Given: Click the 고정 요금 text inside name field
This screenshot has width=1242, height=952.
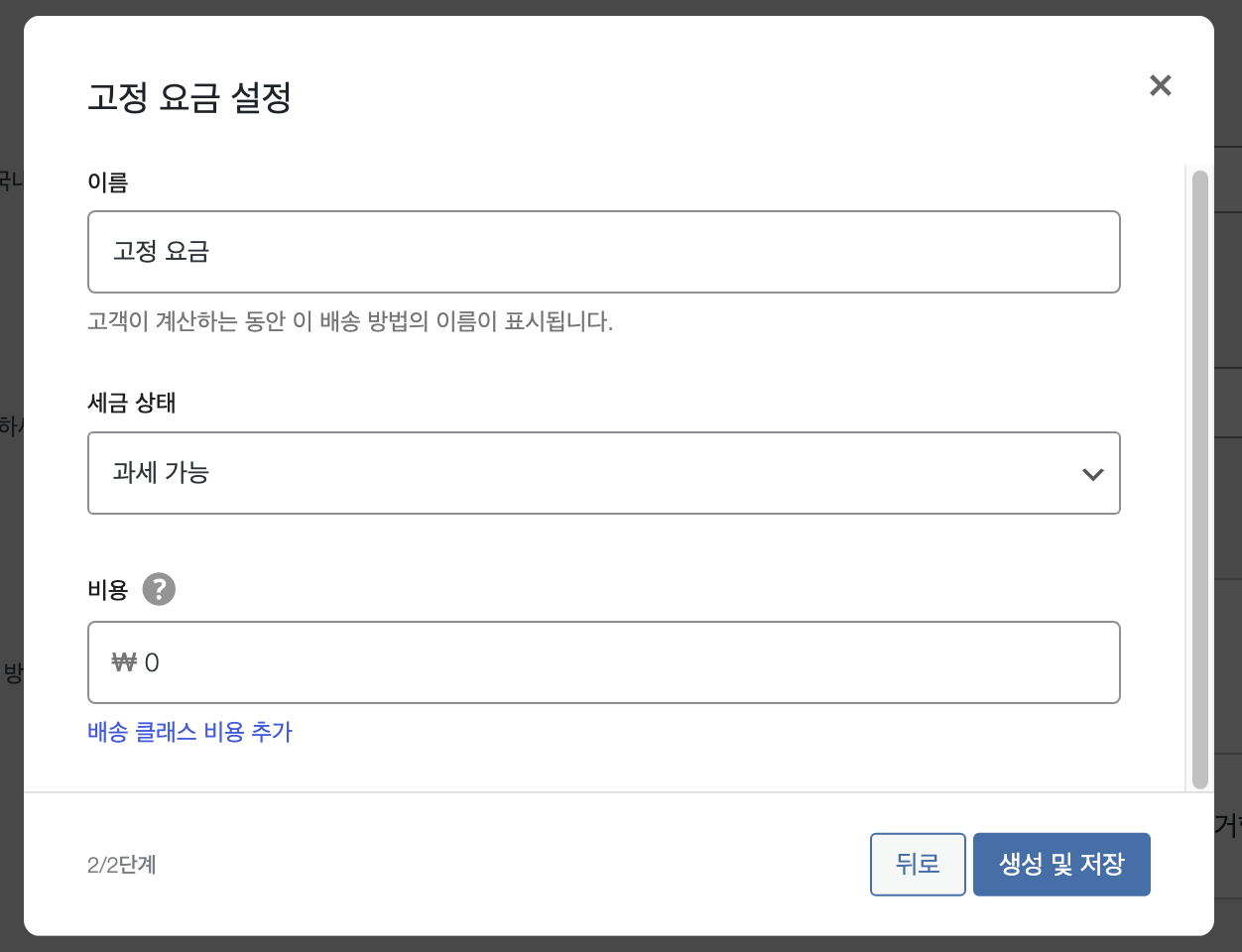Looking at the screenshot, I should click(161, 252).
